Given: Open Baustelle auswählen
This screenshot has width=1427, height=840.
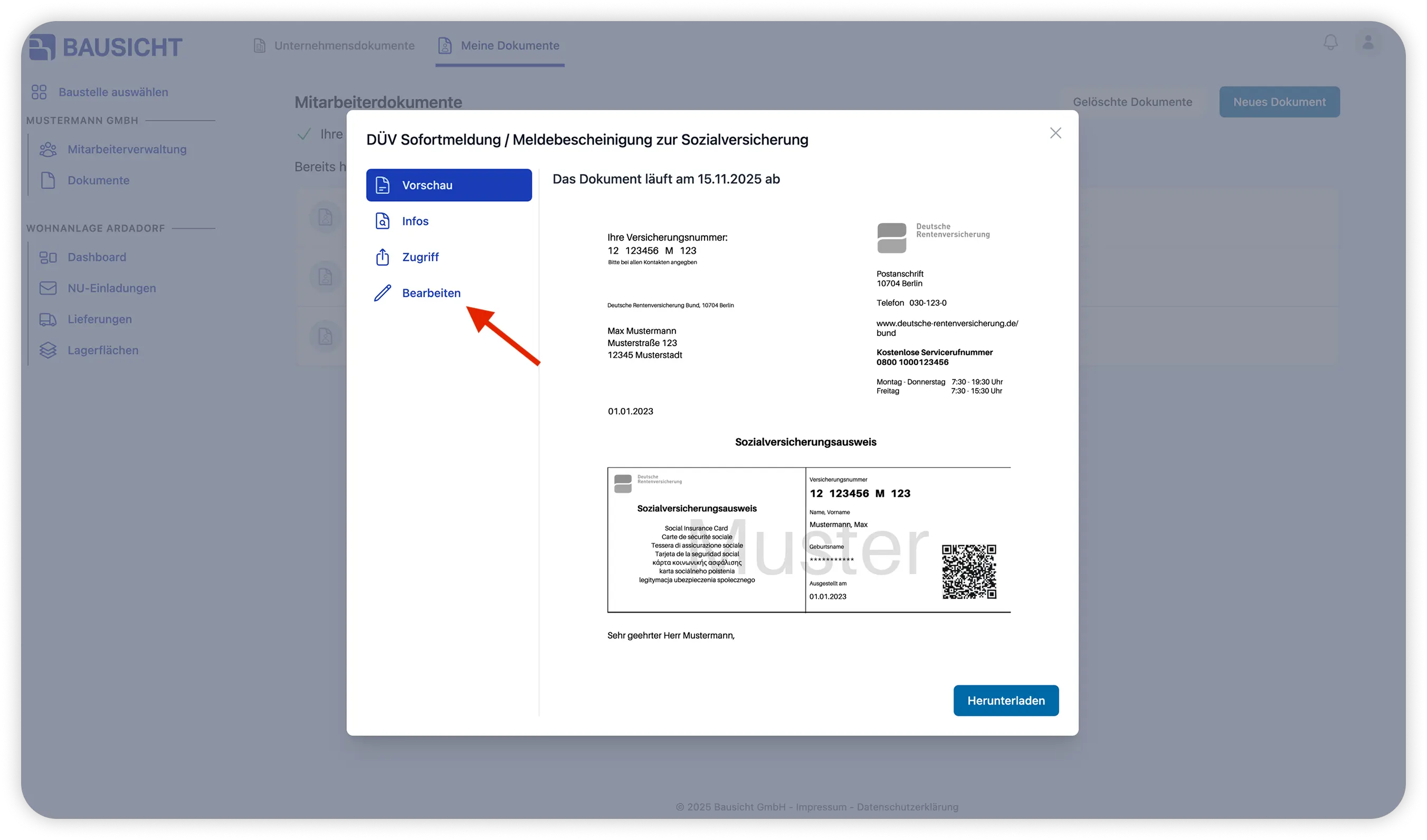Looking at the screenshot, I should tap(113, 92).
